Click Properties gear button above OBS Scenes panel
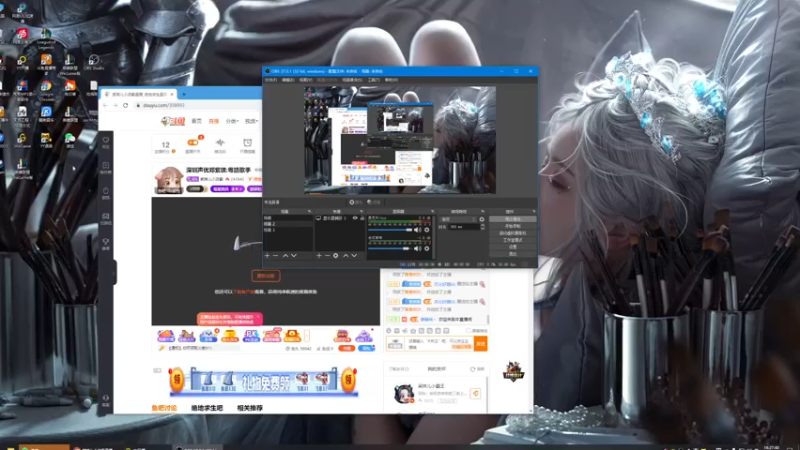Image resolution: width=800 pixels, height=450 pixels. 355,202
